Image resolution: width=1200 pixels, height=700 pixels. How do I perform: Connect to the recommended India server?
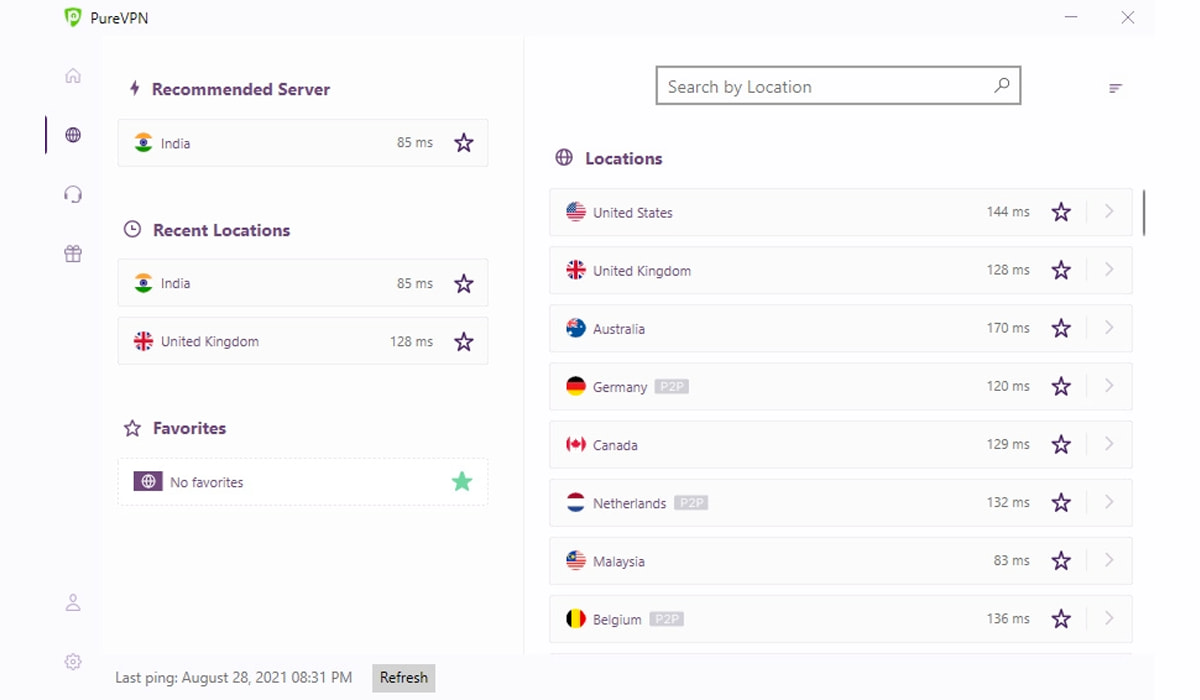250,143
